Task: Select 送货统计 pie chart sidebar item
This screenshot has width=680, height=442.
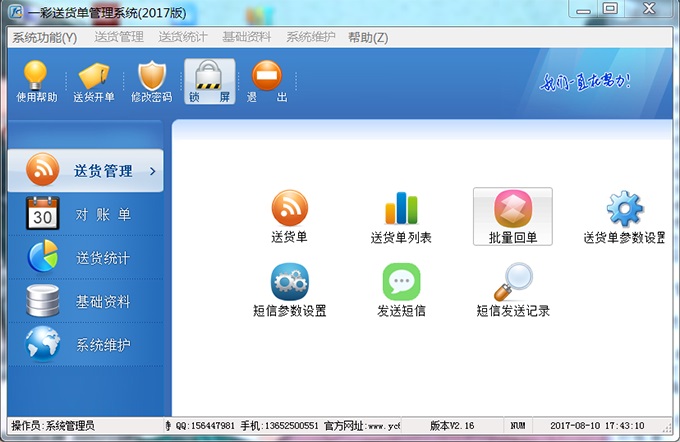Action: click(86, 258)
